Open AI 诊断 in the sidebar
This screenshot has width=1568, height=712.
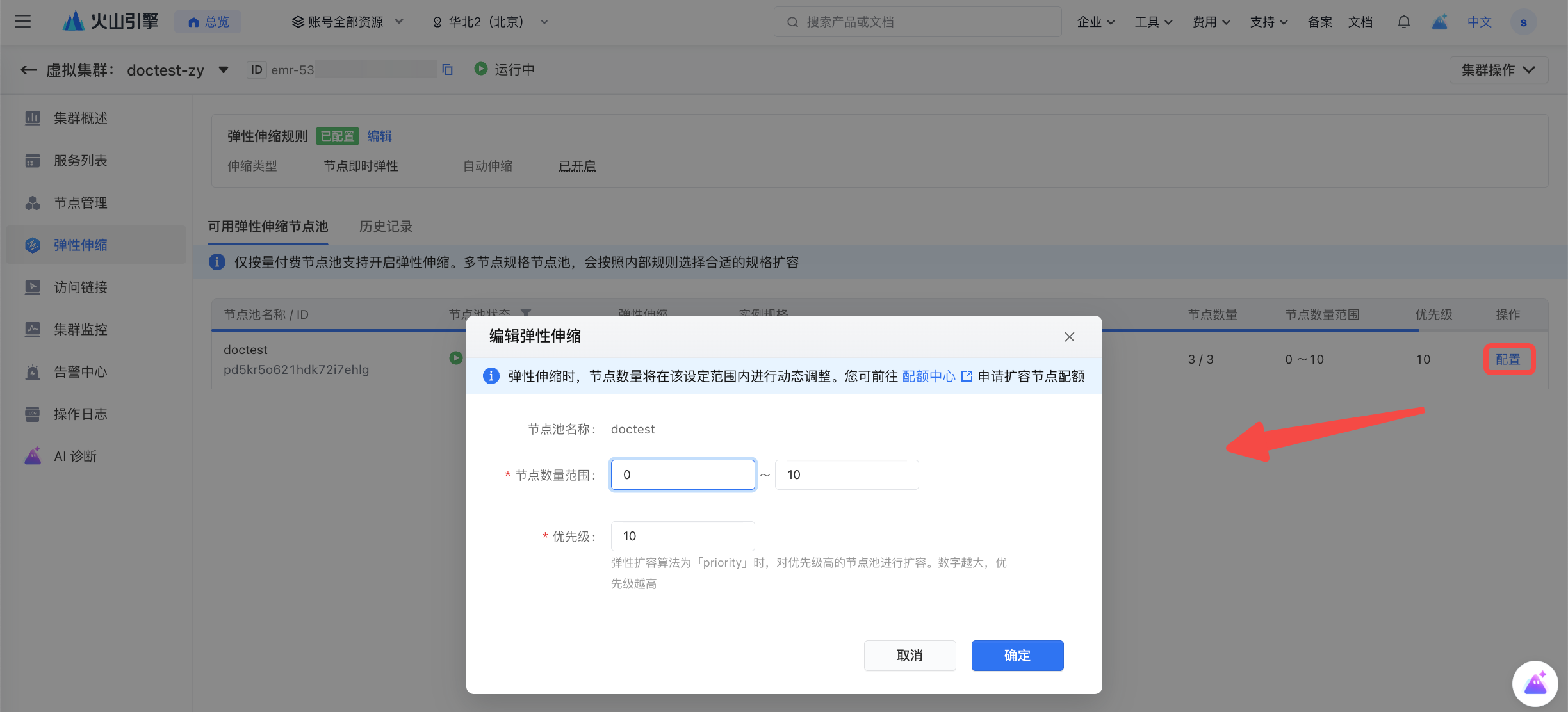[75, 457]
